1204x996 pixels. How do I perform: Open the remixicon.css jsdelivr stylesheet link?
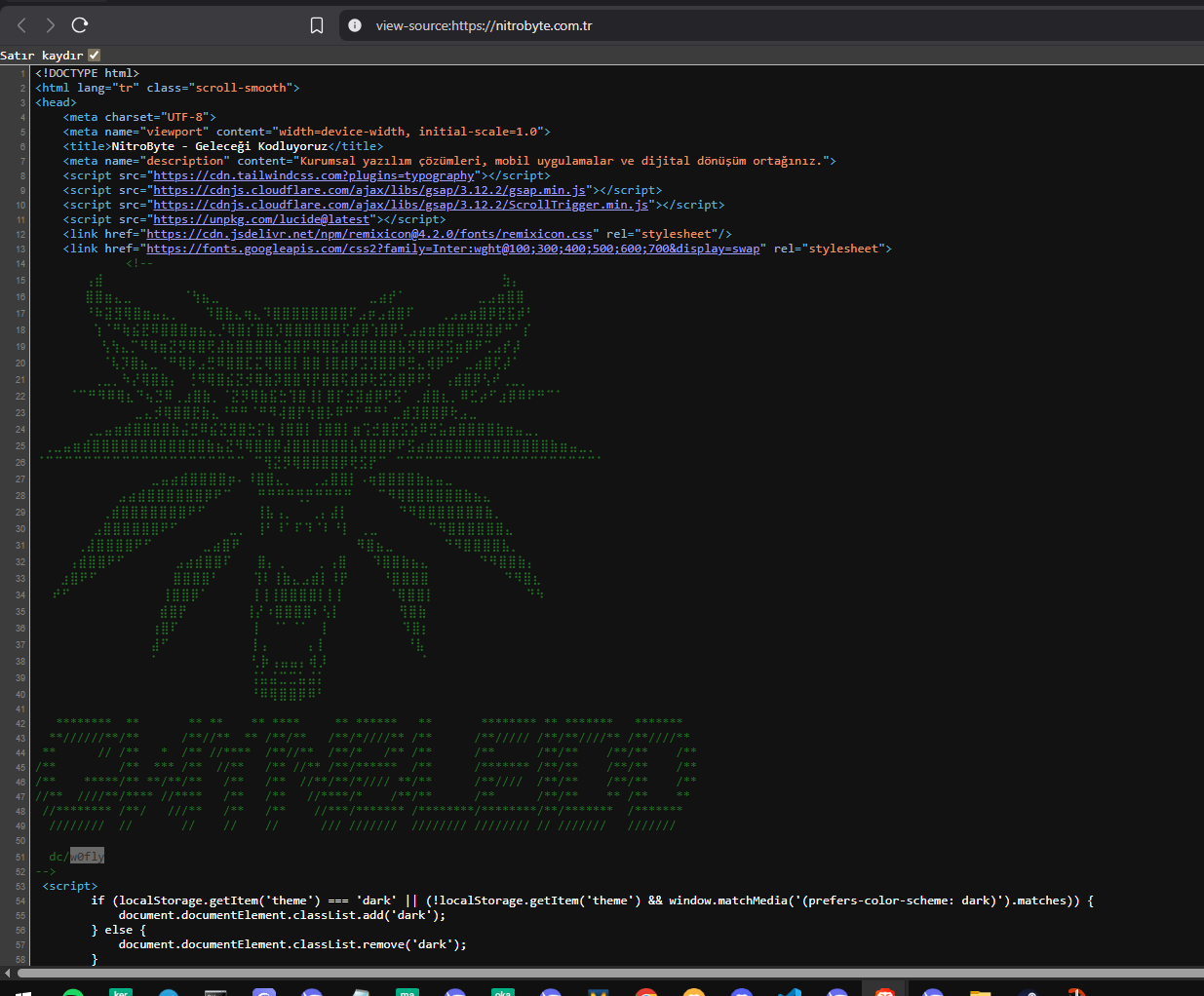369,234
